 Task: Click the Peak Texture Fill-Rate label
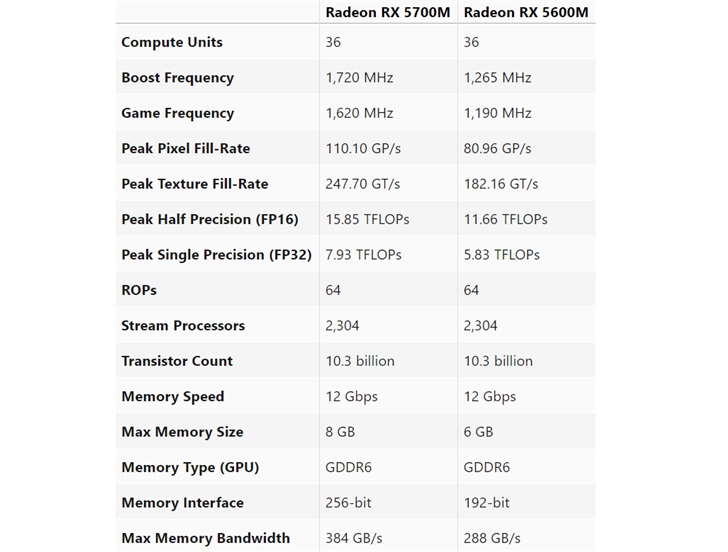[x=195, y=184]
